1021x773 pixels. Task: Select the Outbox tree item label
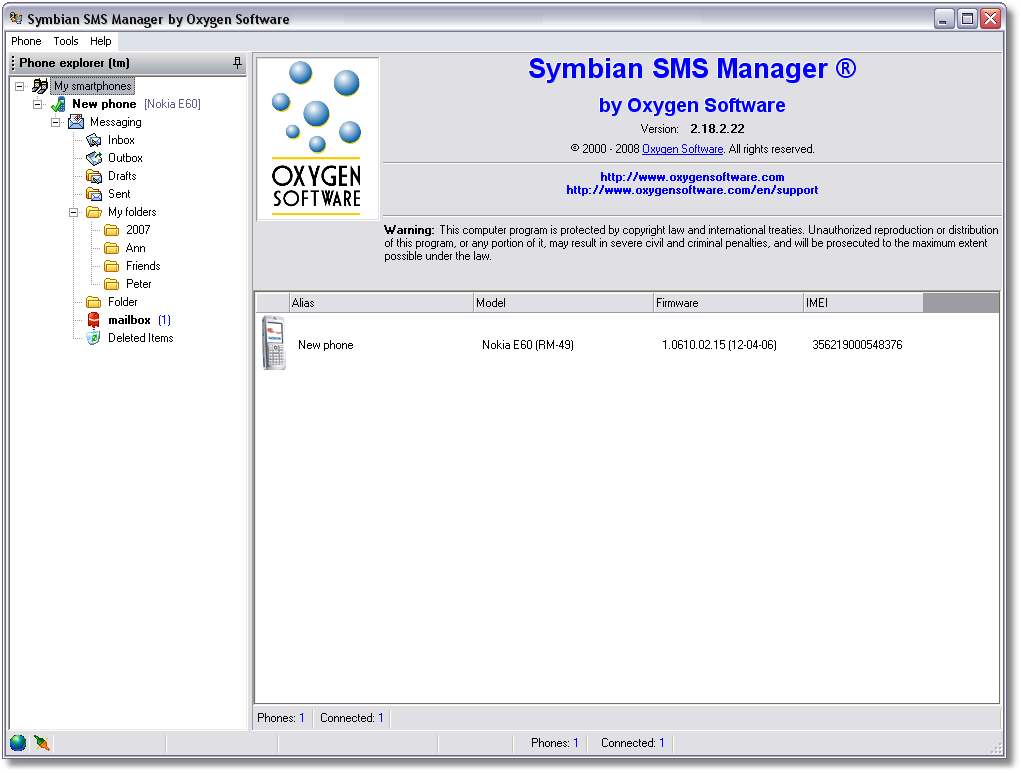pyautogui.click(x=125, y=158)
